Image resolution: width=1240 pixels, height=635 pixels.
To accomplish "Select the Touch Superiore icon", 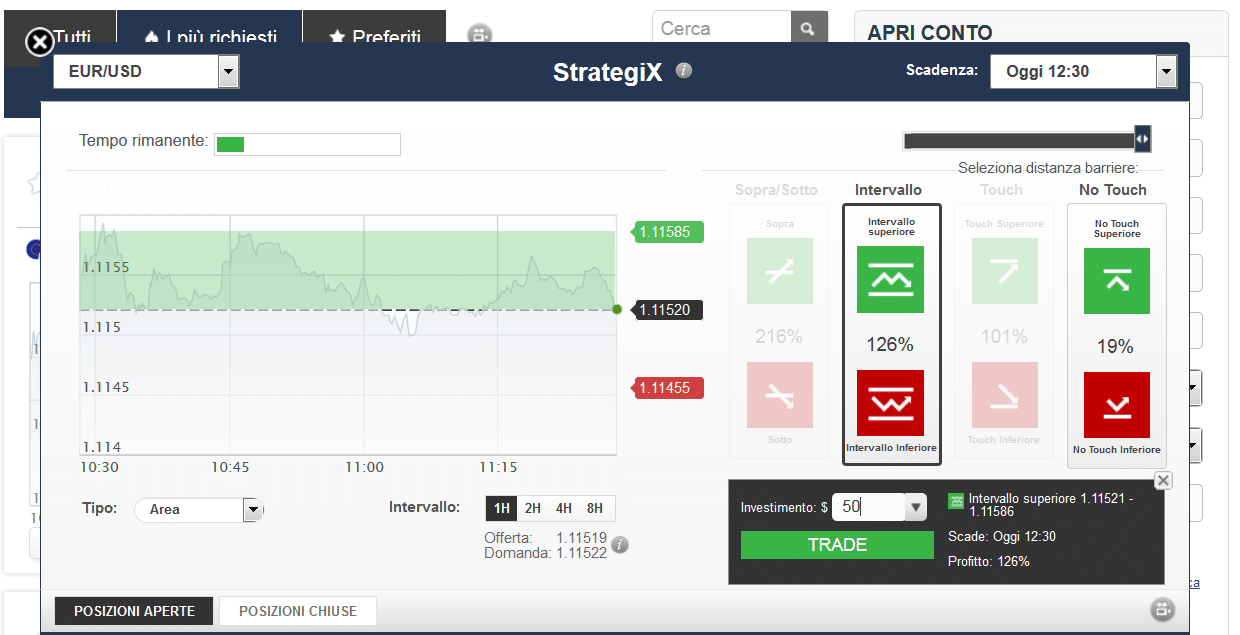I will pyautogui.click(x=1004, y=271).
